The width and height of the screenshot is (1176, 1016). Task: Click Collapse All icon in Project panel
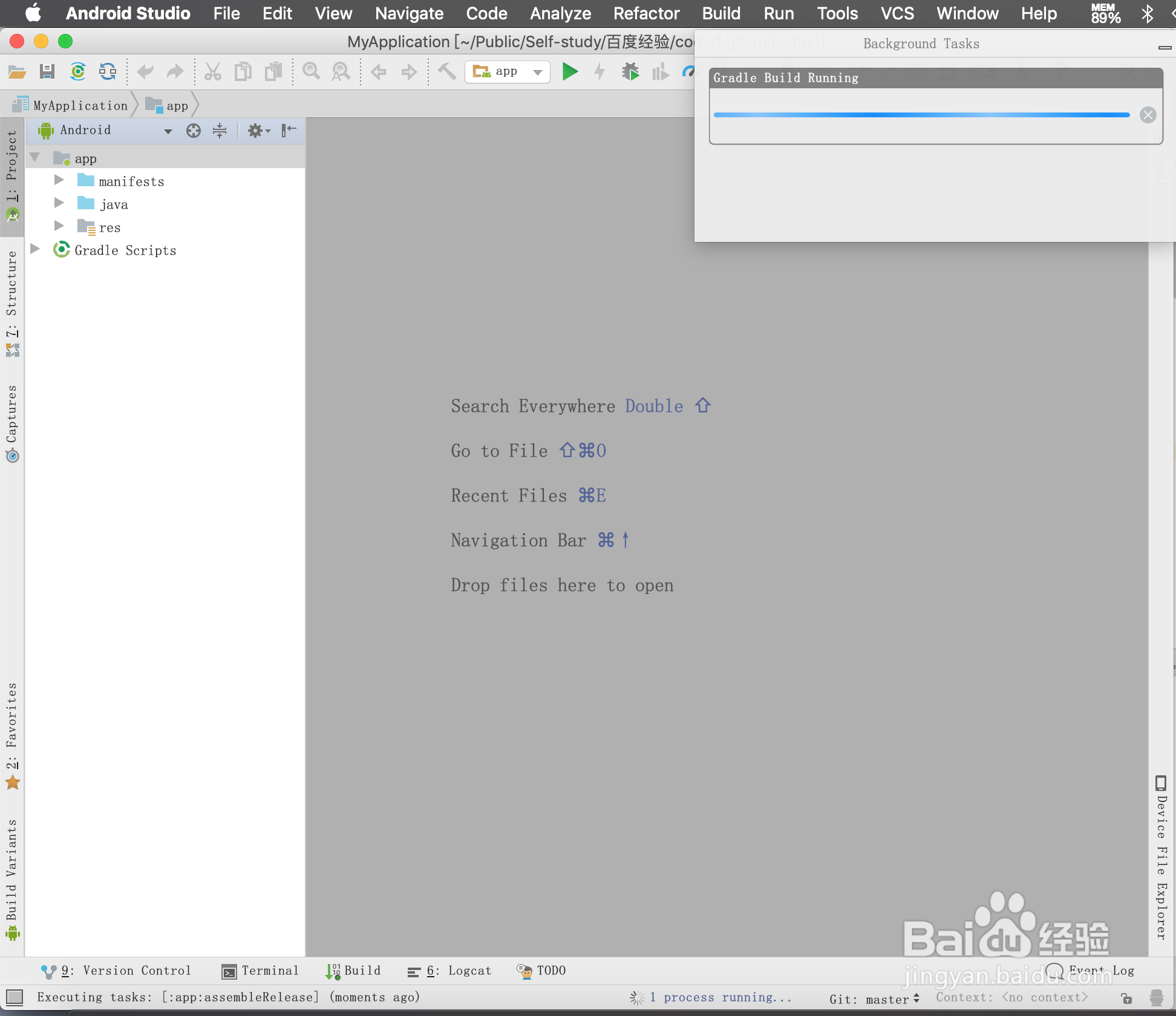[x=220, y=131]
